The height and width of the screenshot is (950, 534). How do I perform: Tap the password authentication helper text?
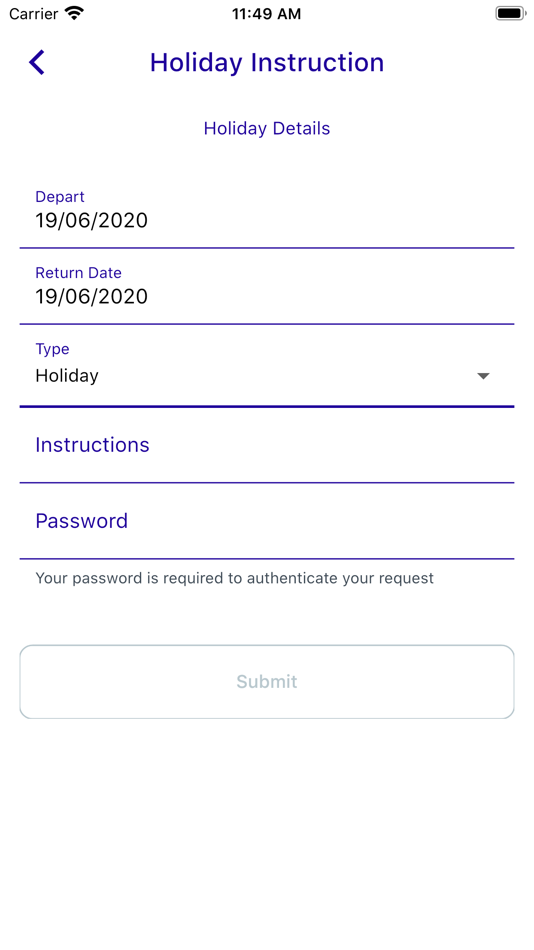tap(235, 578)
